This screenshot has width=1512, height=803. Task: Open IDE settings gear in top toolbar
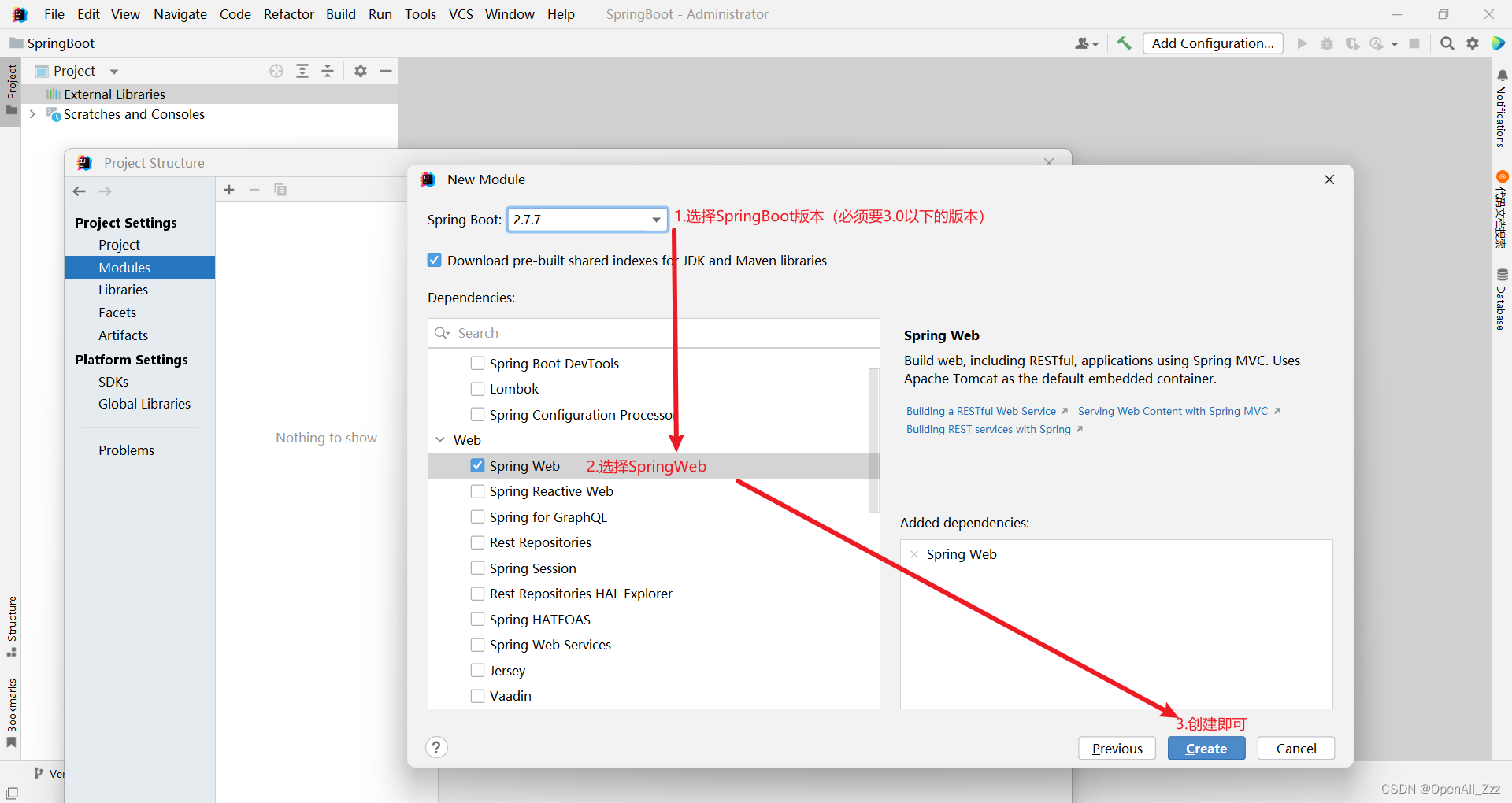point(1473,43)
